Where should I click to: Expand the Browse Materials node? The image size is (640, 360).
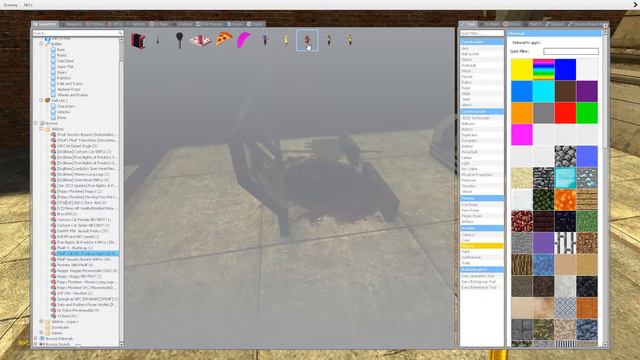click(x=36, y=339)
